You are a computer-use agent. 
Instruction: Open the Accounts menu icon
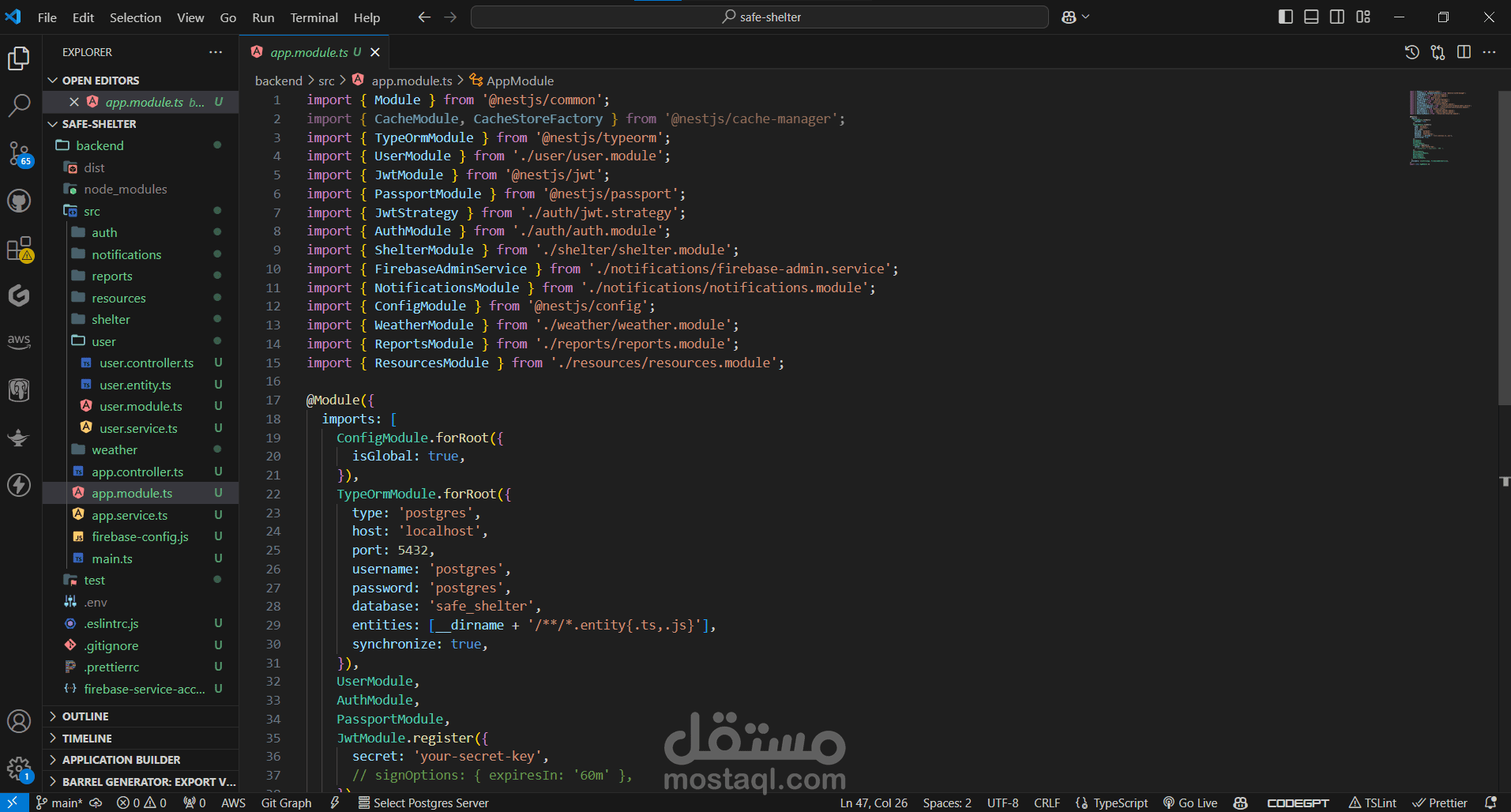[19, 721]
